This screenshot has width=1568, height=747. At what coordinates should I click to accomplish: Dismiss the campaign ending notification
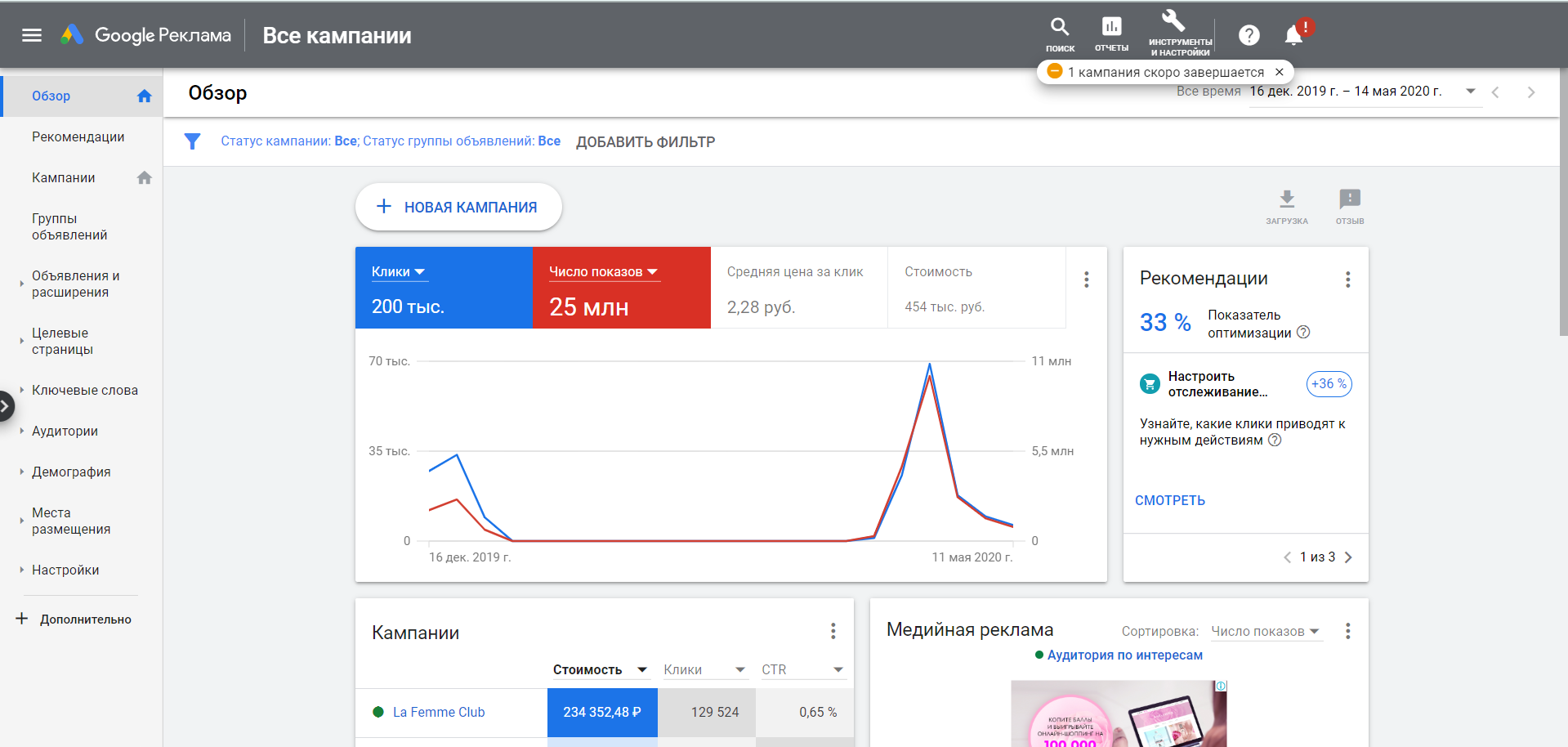1280,72
